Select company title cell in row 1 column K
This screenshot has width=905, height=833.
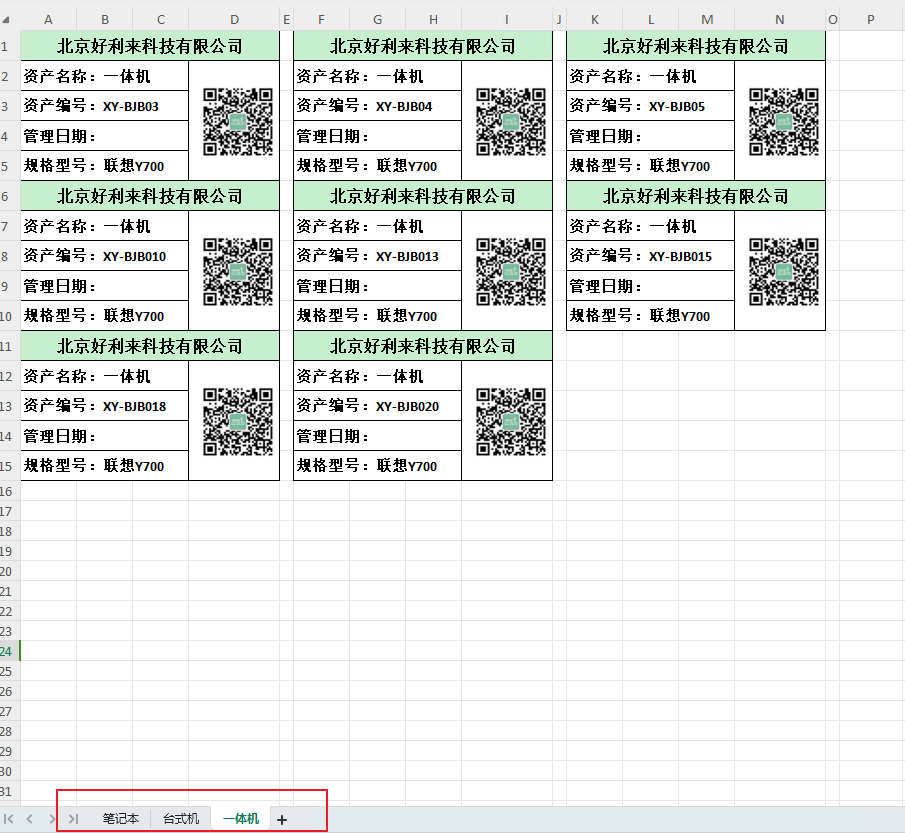point(696,46)
